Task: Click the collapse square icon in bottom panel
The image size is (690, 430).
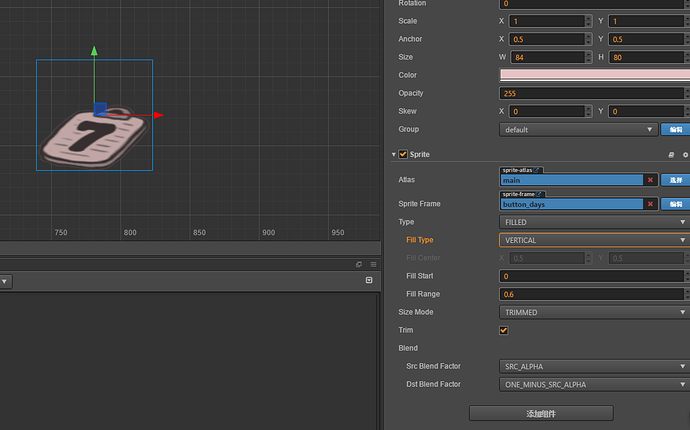Action: point(369,280)
